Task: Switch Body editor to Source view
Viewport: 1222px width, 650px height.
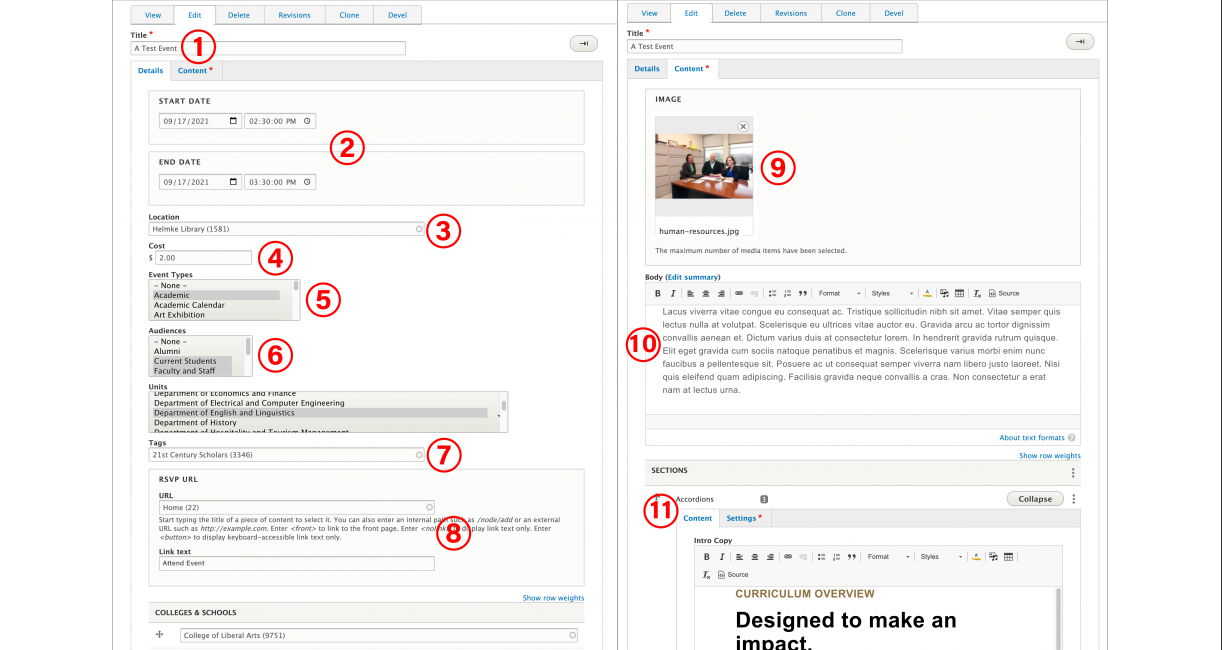Action: [x=1004, y=293]
